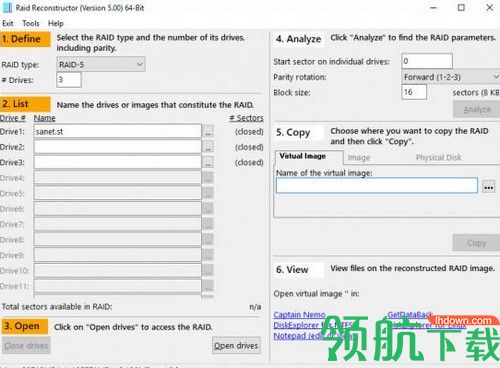Image resolution: width=500 pixels, height=368 pixels.
Task: Click the Drive # column header
Action: click(13, 118)
